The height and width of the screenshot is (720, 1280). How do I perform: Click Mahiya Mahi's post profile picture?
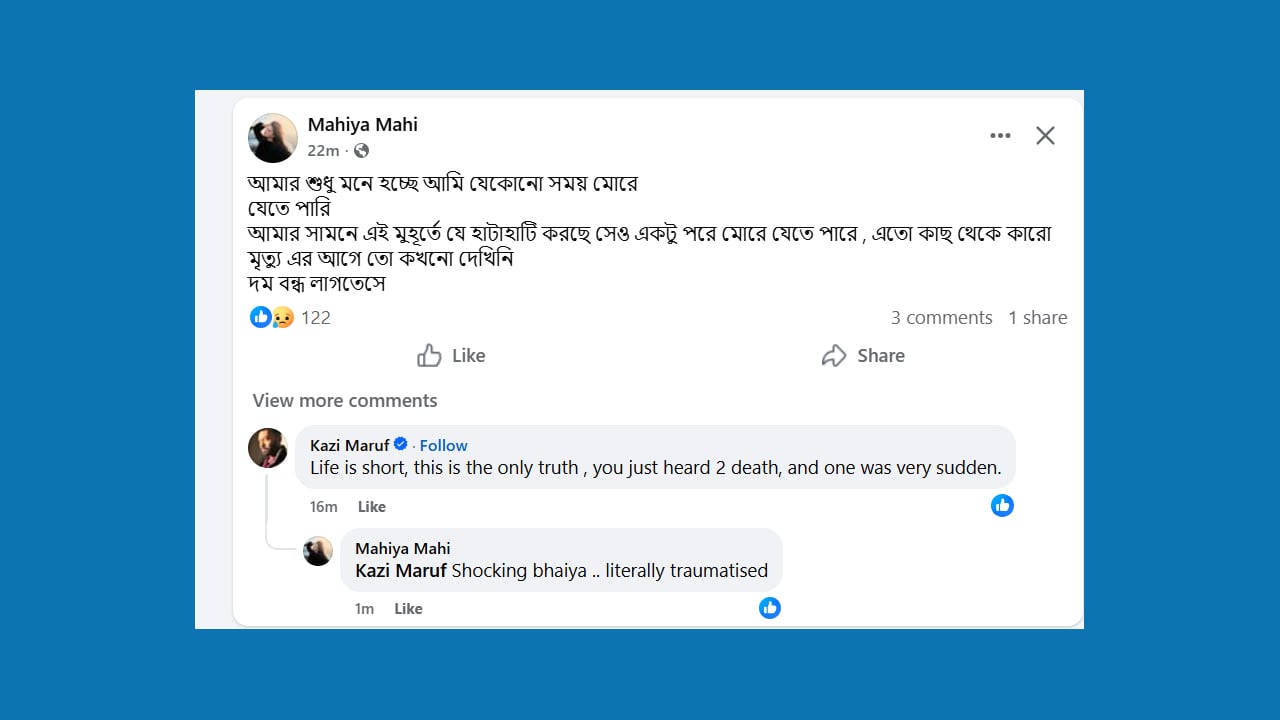273,138
